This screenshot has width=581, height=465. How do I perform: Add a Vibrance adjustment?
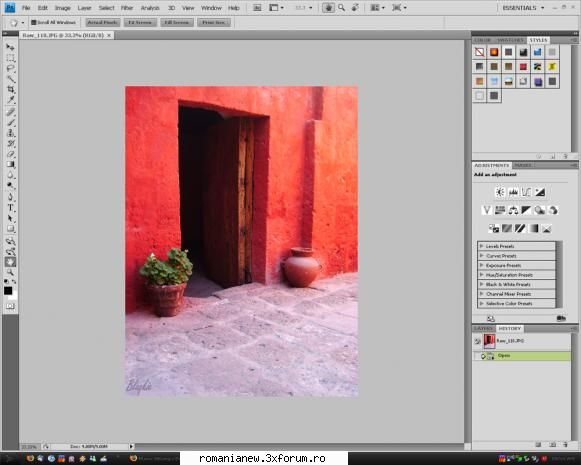(487, 210)
